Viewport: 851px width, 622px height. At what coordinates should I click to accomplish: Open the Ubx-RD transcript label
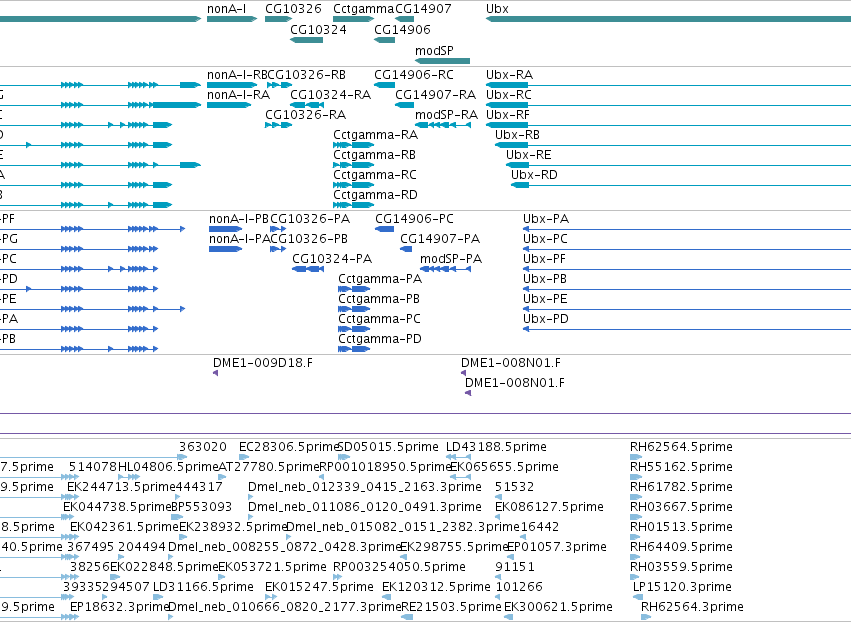pyautogui.click(x=534, y=175)
